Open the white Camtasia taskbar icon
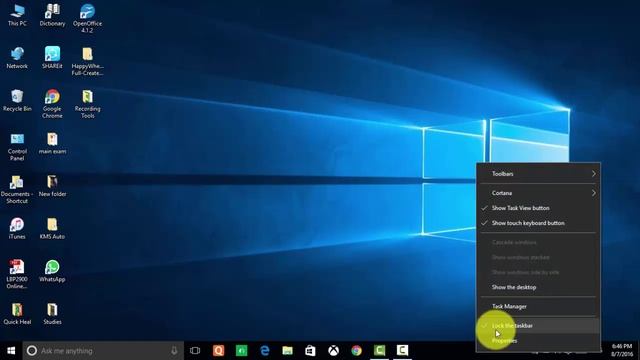The height and width of the screenshot is (360, 640). 402,350
